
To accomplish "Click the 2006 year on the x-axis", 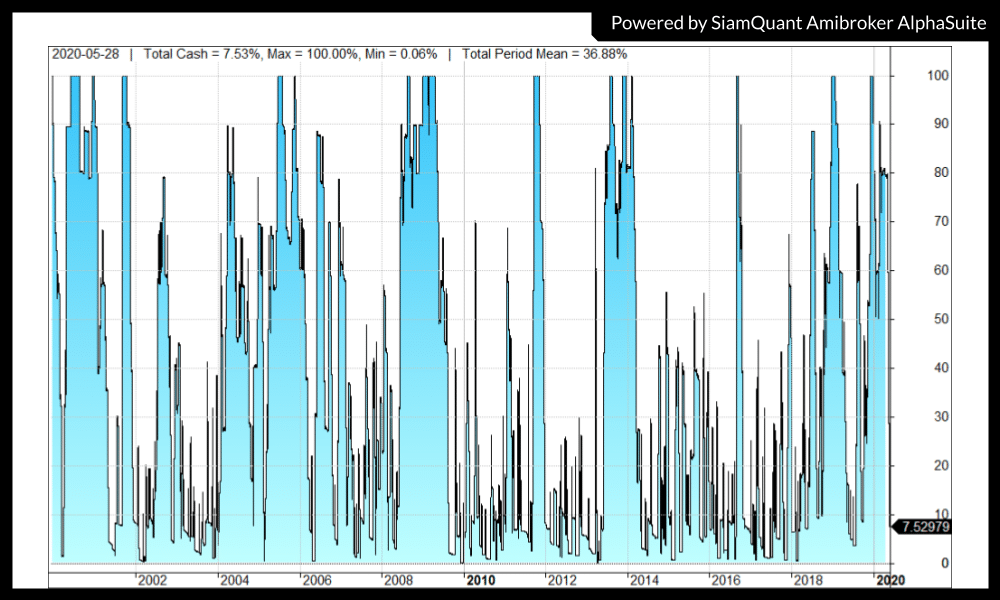I will point(316,580).
